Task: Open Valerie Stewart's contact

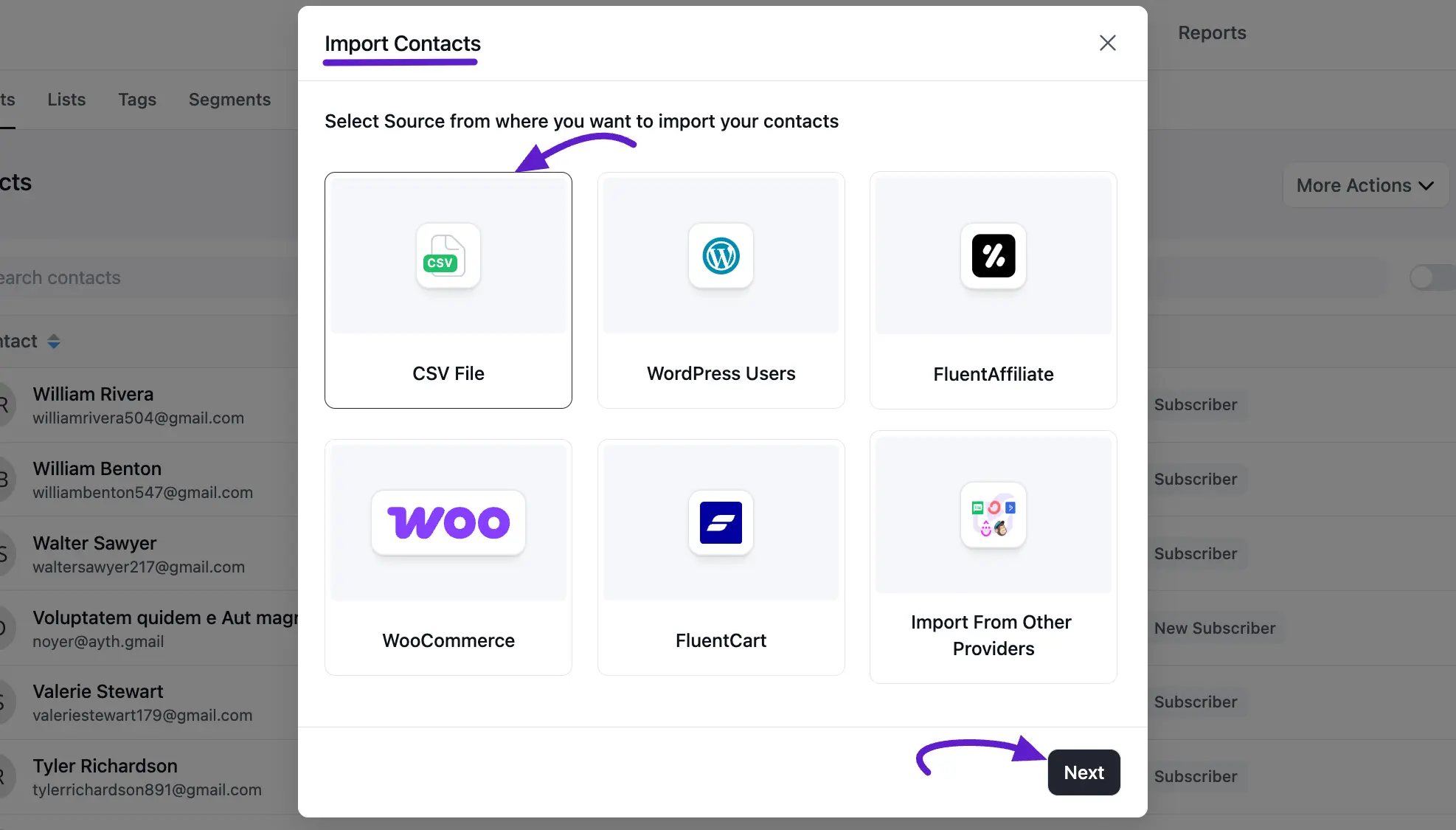Action: coord(97,691)
